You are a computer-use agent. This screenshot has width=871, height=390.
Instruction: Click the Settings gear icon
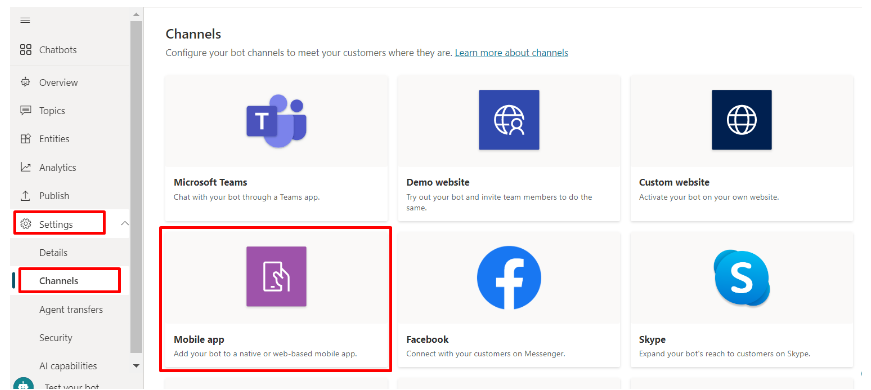point(26,224)
